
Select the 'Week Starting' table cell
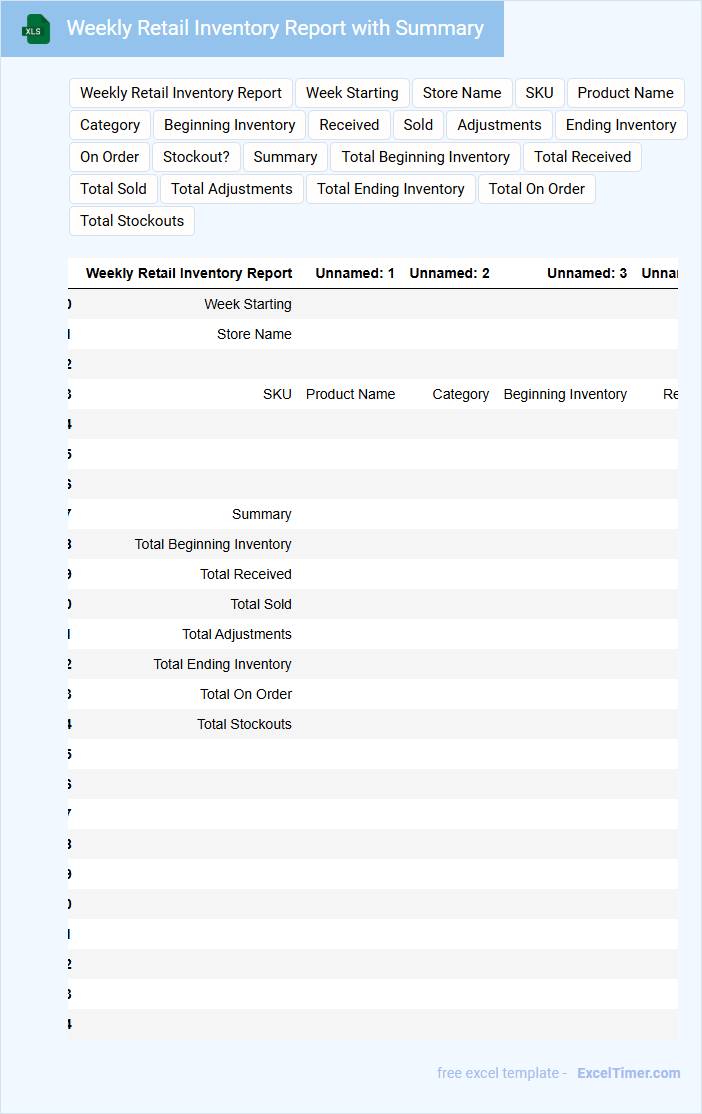(248, 304)
